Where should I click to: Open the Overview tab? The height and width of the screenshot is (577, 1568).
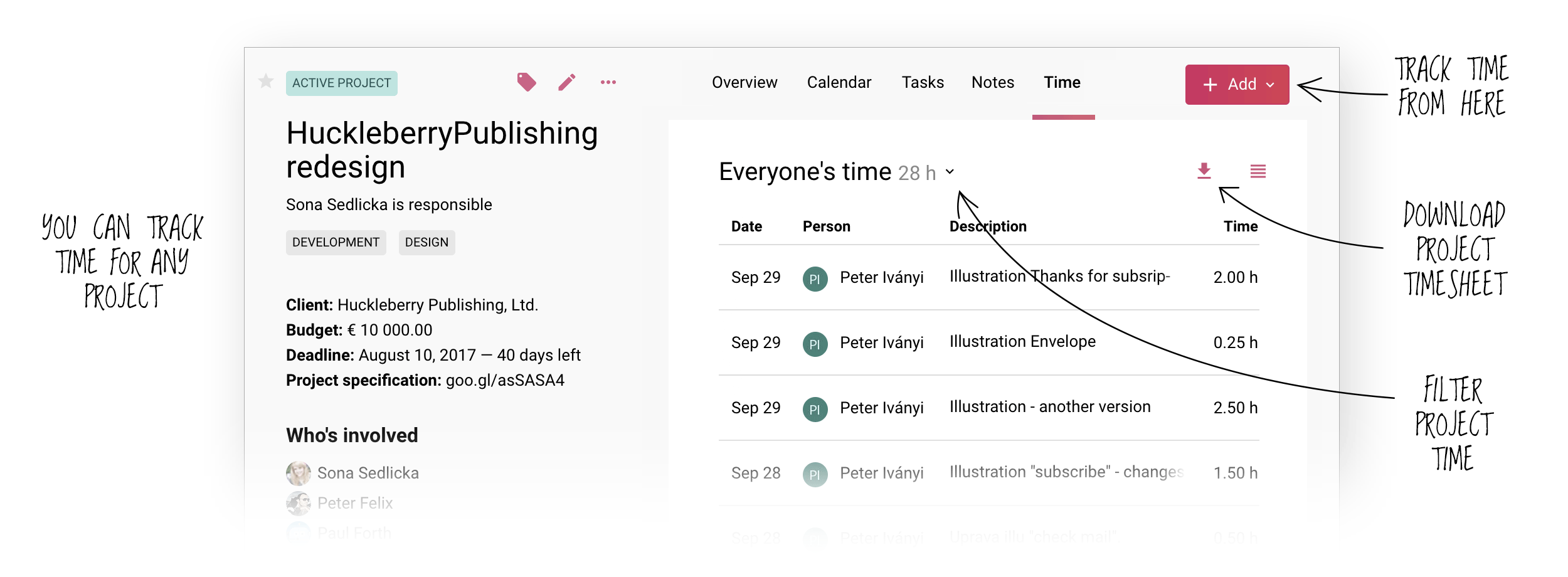click(x=744, y=82)
